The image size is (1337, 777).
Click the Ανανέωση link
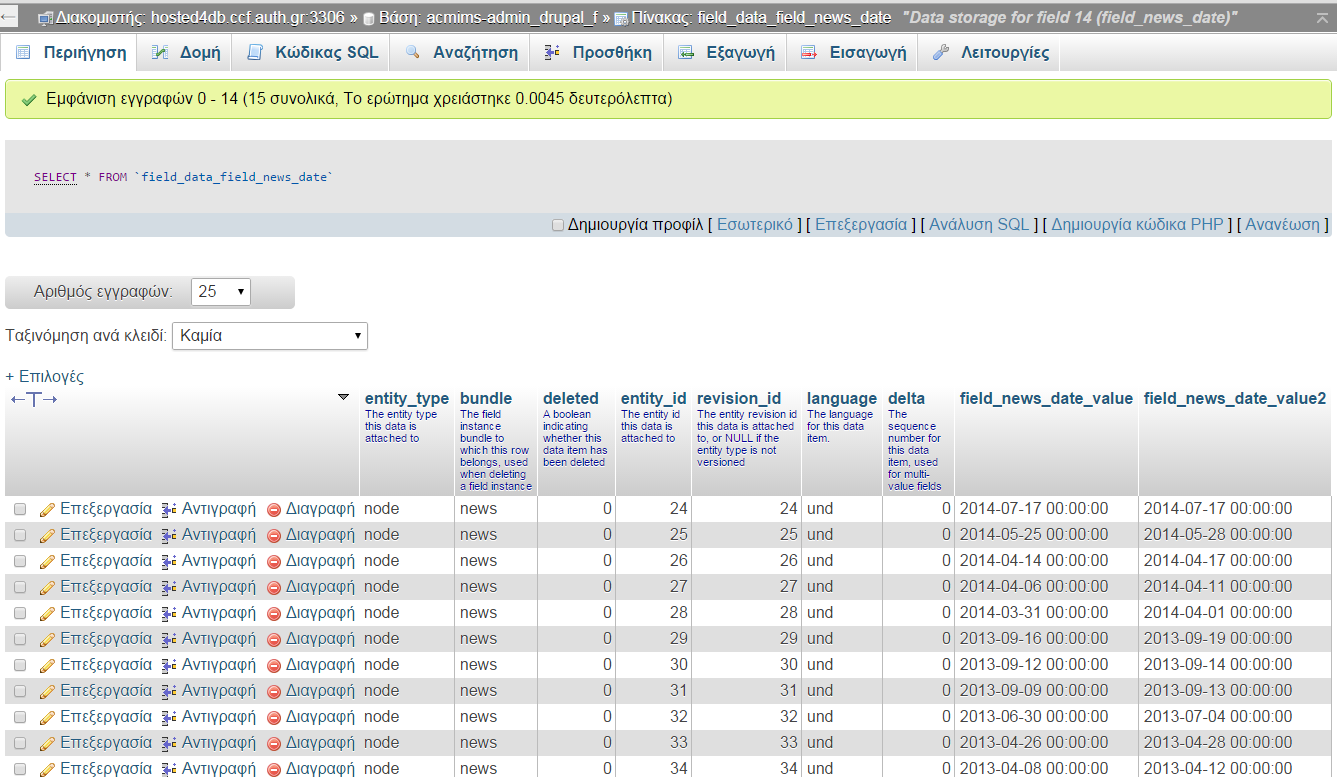click(1282, 225)
